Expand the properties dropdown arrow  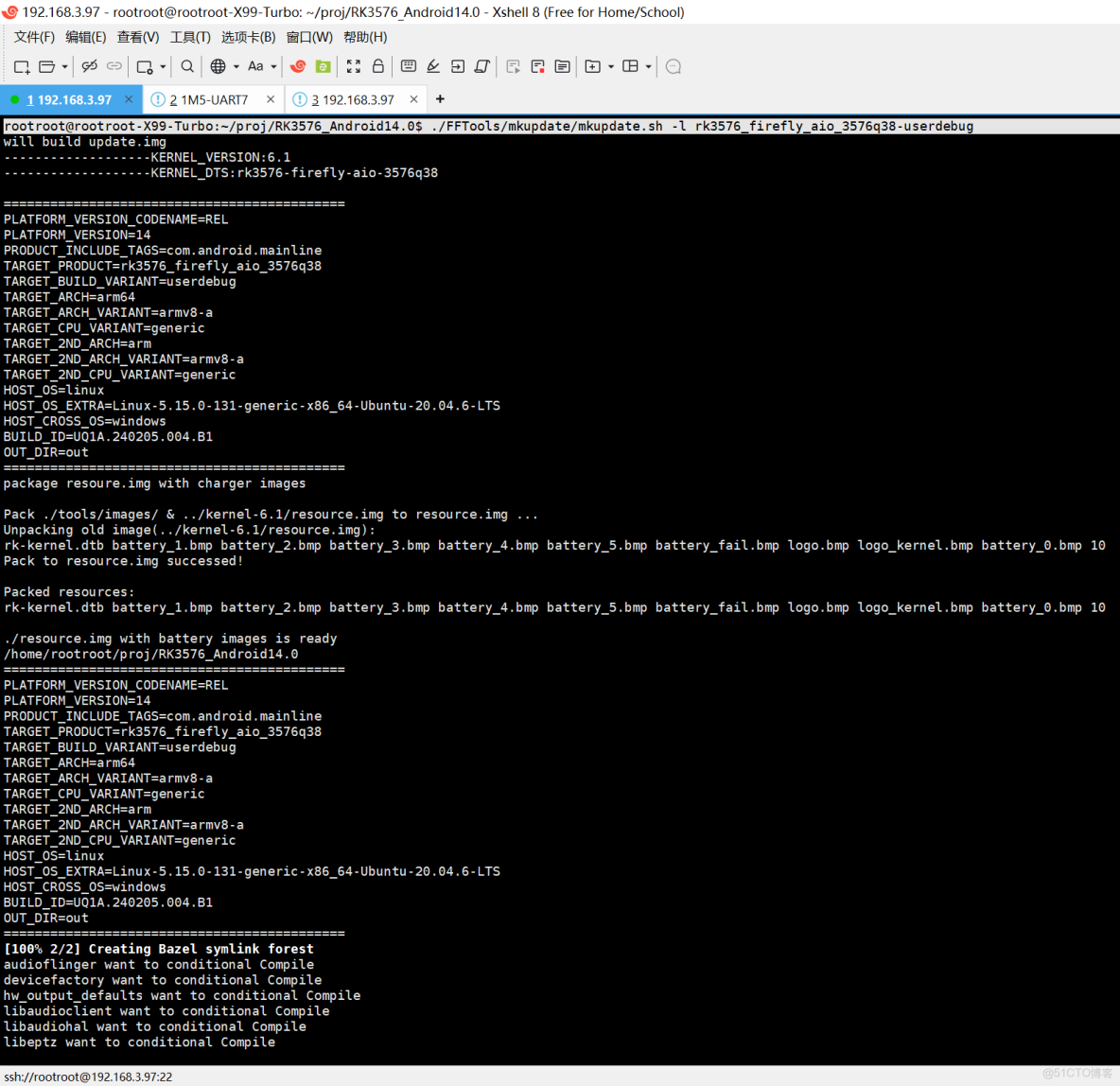coord(163,66)
